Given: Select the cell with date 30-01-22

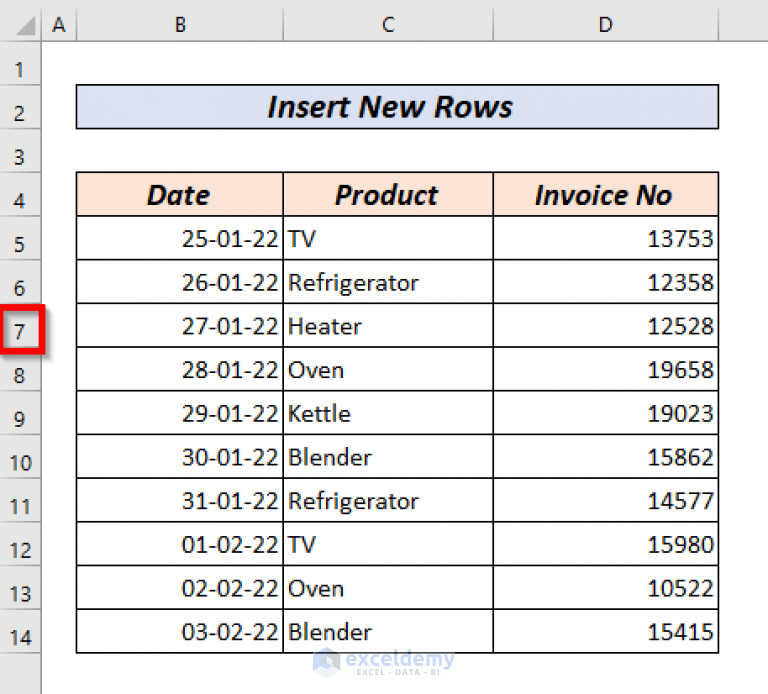Looking at the screenshot, I should [x=180, y=456].
